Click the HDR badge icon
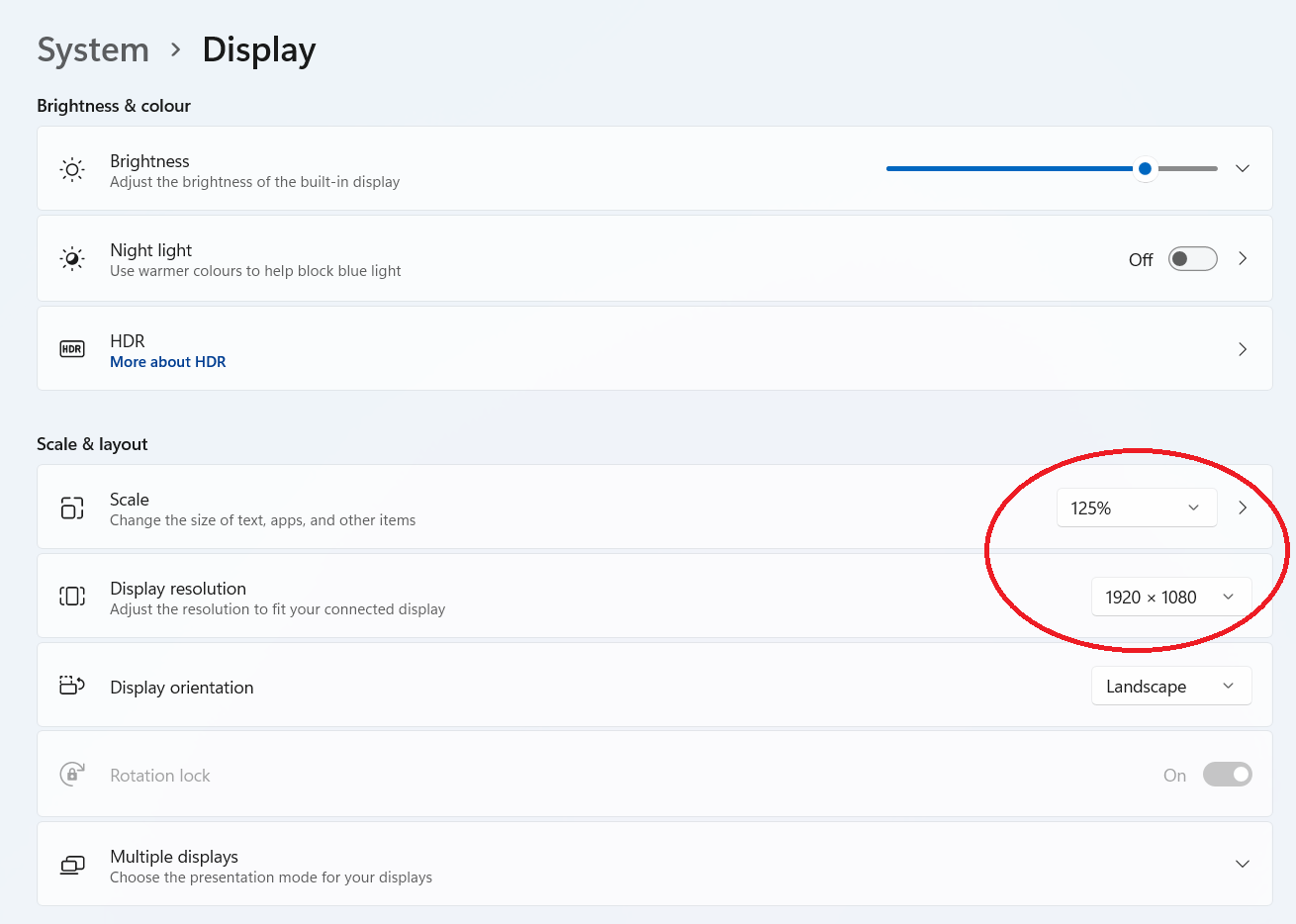This screenshot has width=1296, height=924. [72, 349]
